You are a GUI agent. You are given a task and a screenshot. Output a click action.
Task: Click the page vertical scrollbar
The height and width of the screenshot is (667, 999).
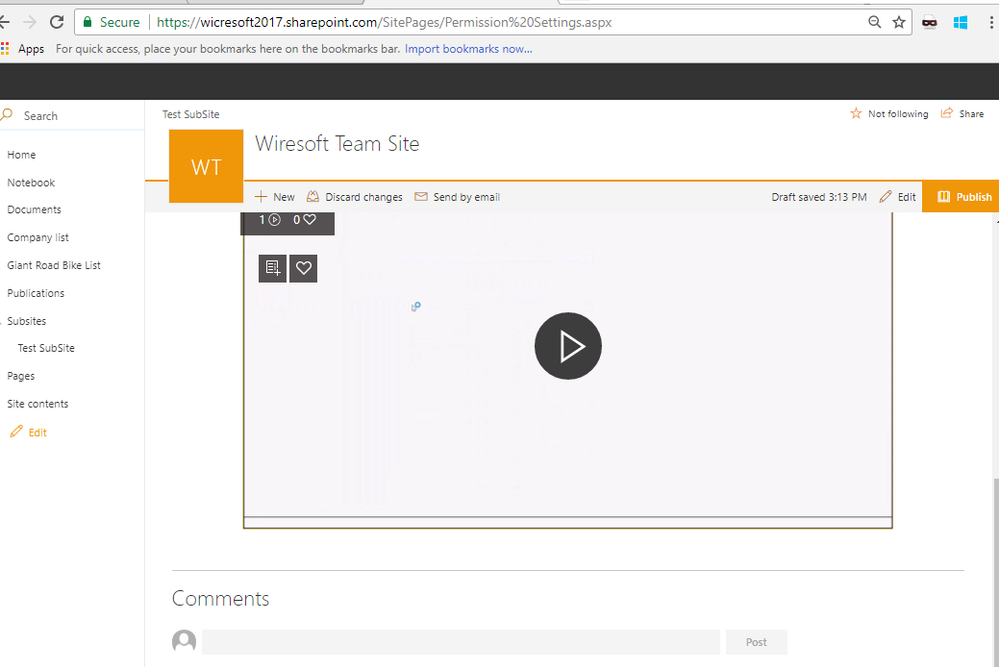(x=995, y=572)
